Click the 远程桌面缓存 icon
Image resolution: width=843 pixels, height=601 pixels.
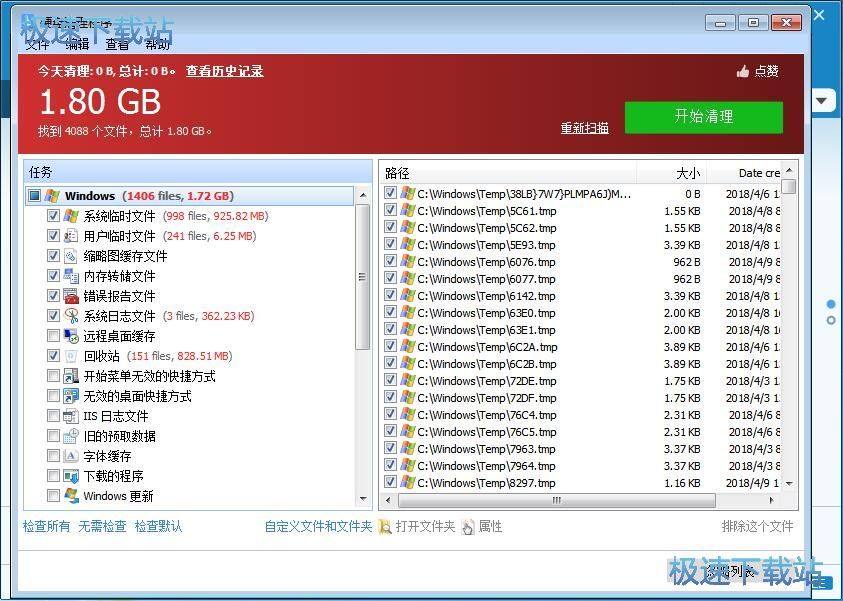(71, 336)
